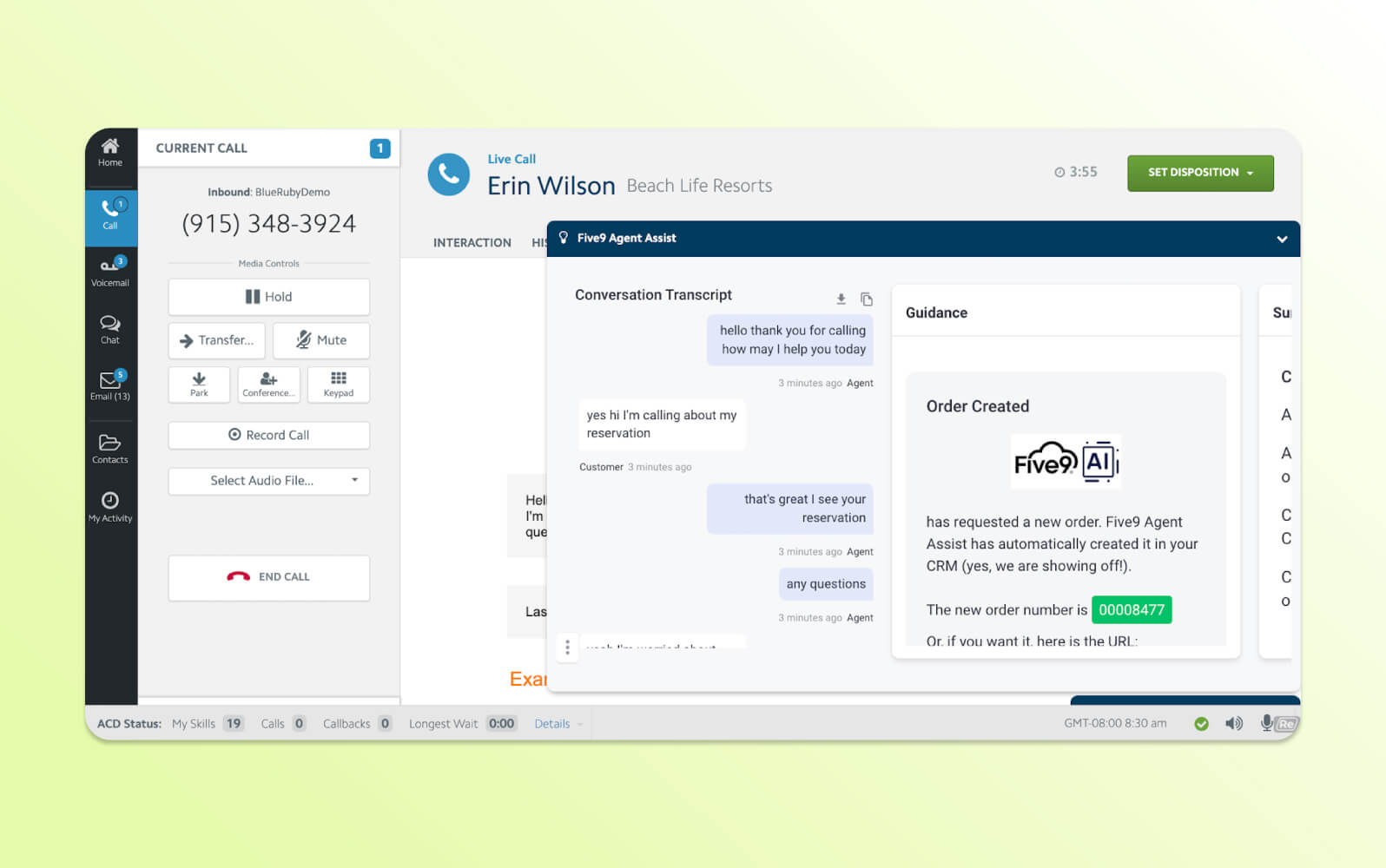Click phone number (915) 348-3924
The height and width of the screenshot is (868, 1386).
tap(268, 224)
